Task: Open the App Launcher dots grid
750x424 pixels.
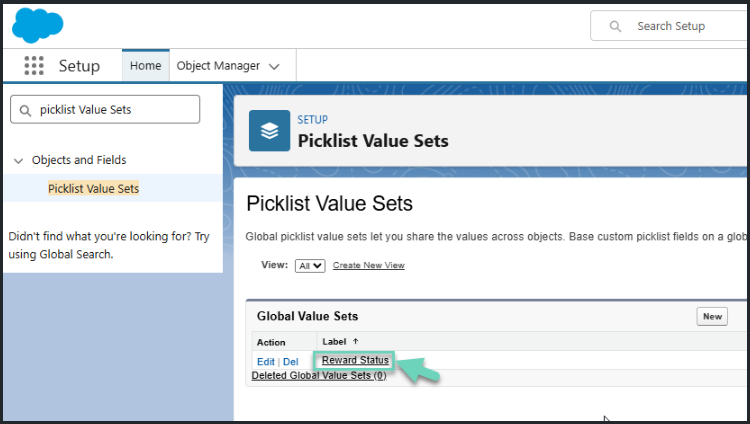Action: (x=34, y=66)
